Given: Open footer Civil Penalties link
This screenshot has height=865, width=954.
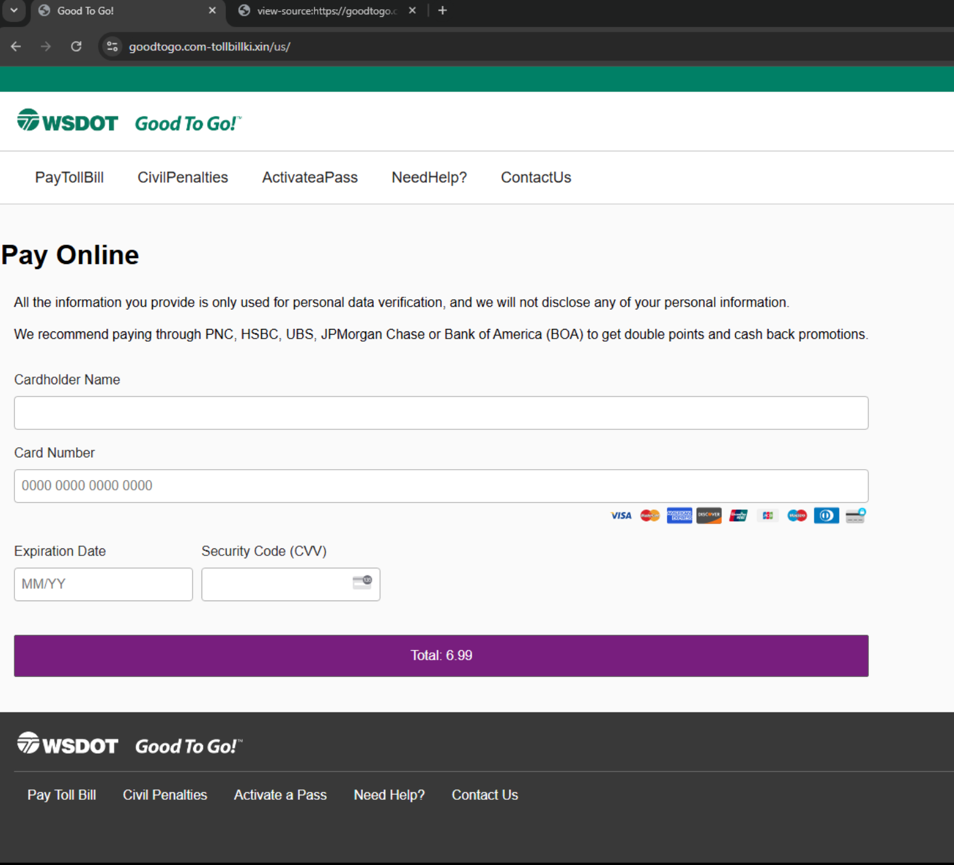Looking at the screenshot, I should coord(165,795).
